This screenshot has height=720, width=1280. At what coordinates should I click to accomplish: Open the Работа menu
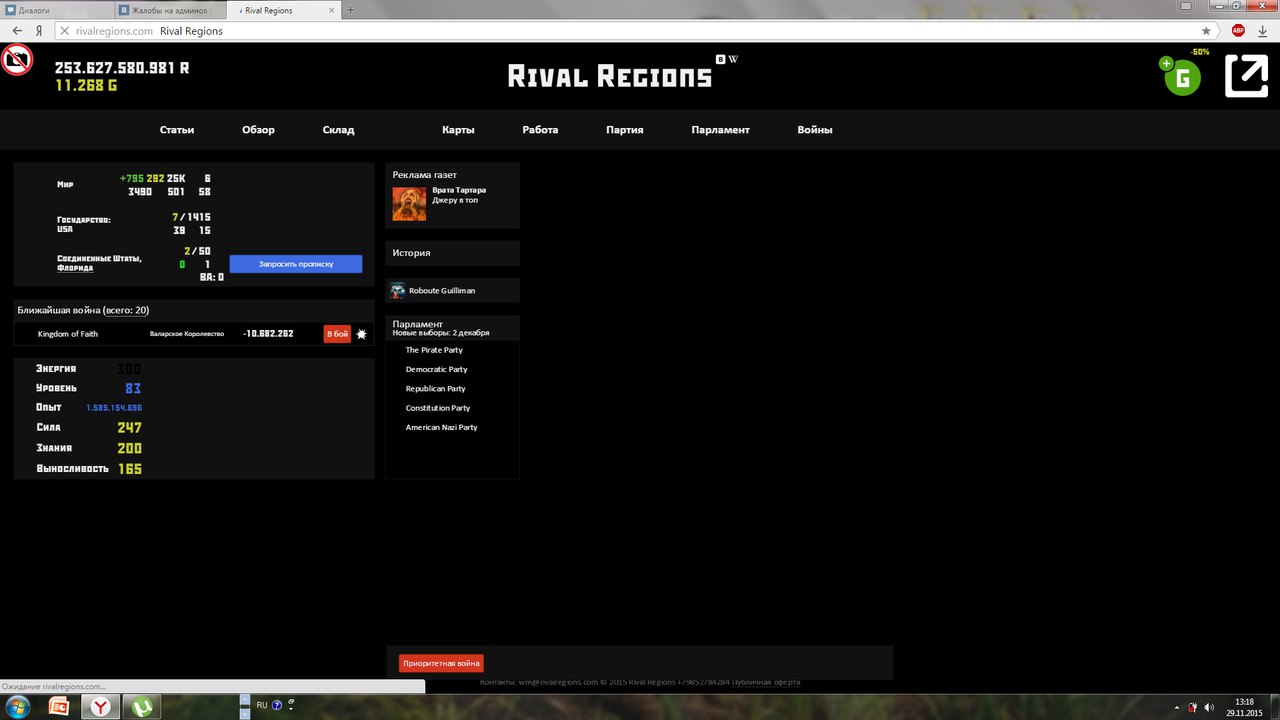point(540,130)
